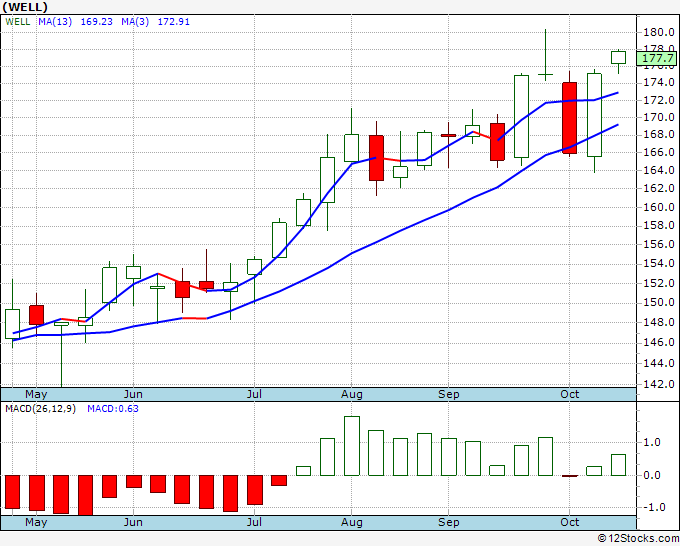Select the 174.0 price axis label
This screenshot has width=680, height=546.
[659, 82]
